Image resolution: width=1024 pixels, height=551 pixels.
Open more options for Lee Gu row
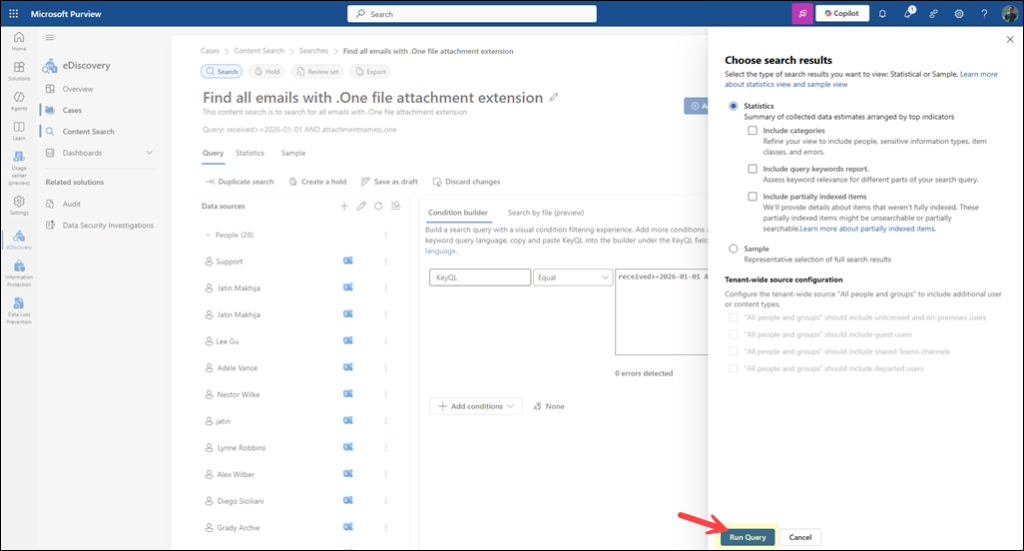point(385,341)
